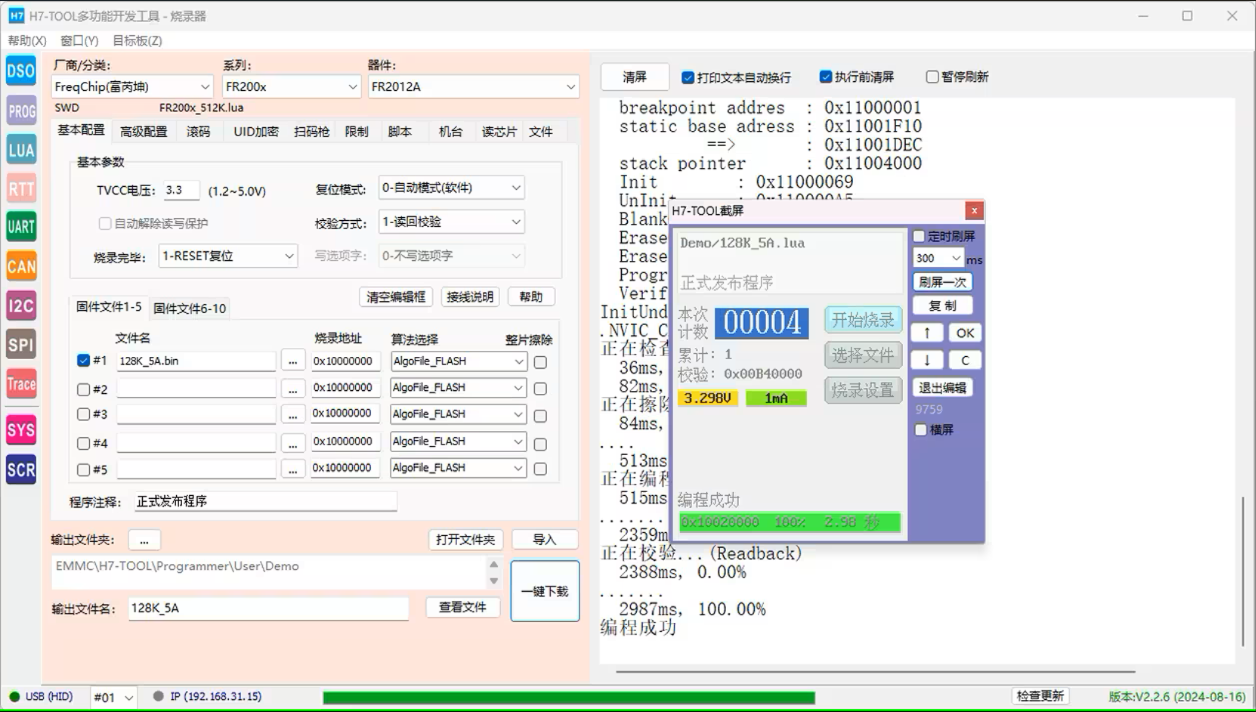Toggle 整片擦除 checkbox for row #1
1256x712 pixels.
540,362
